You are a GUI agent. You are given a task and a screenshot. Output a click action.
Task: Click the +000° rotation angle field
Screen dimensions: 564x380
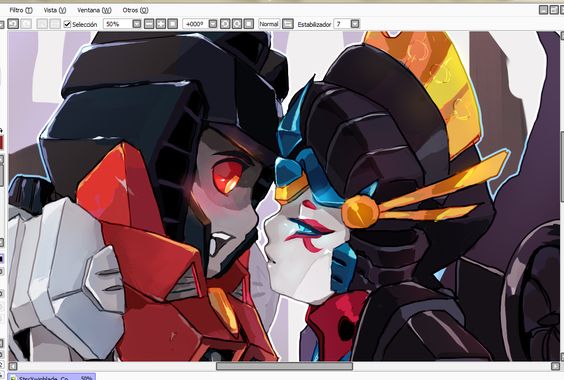(195, 24)
